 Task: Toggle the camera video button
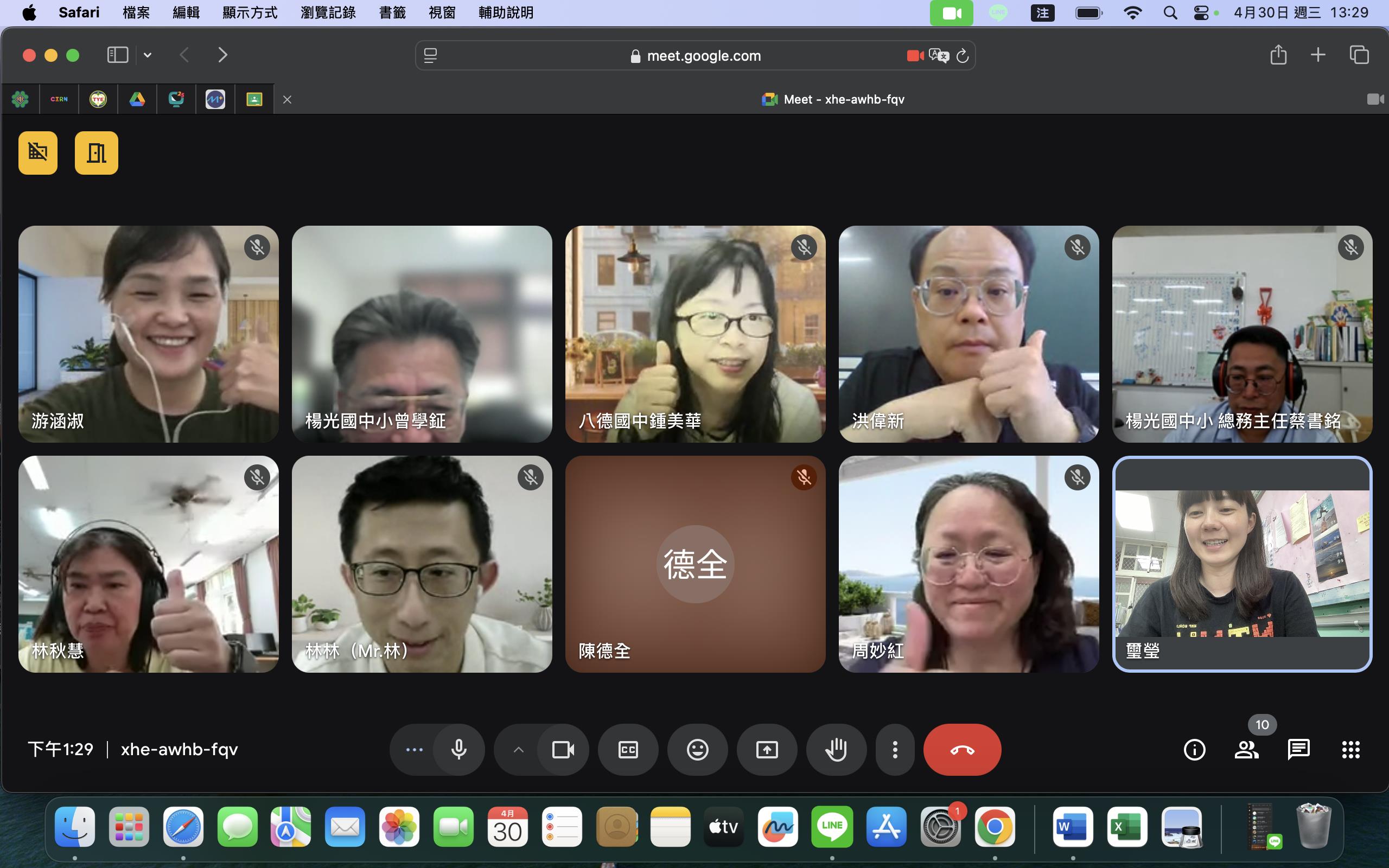pyautogui.click(x=563, y=749)
